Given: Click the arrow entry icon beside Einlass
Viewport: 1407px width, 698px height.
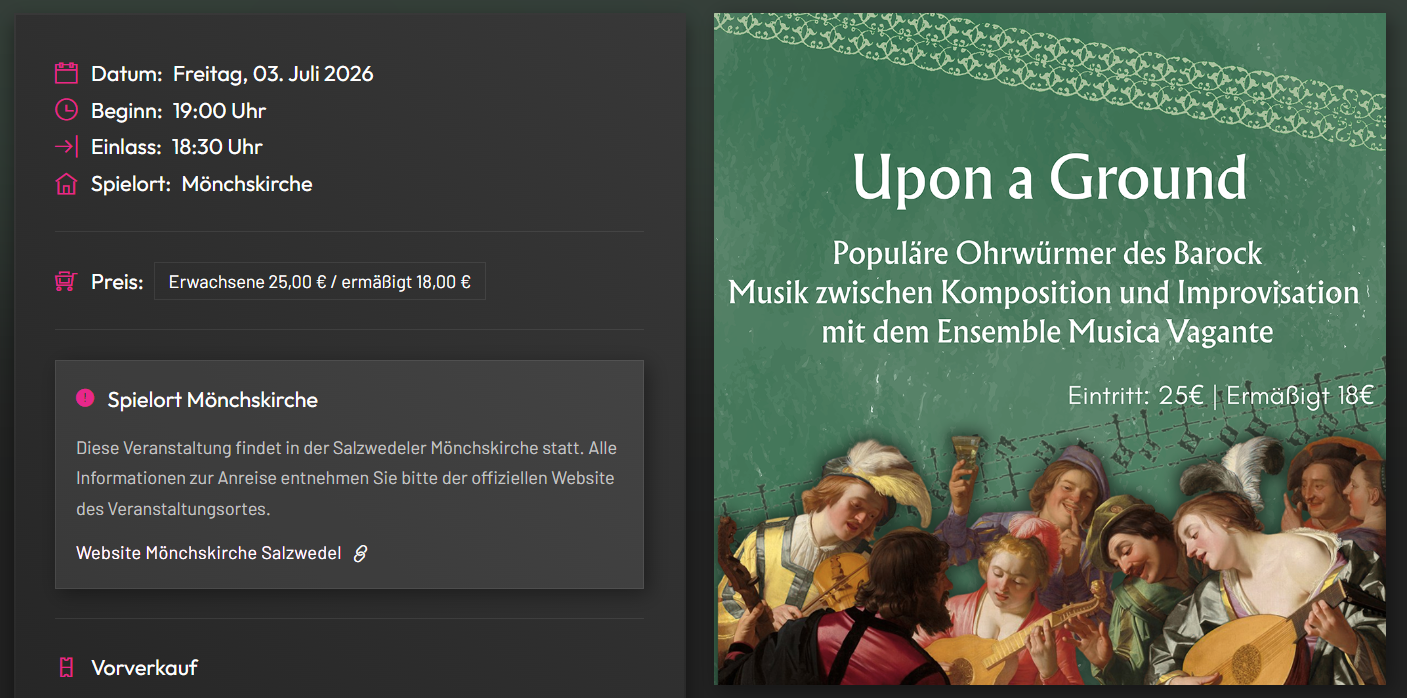Looking at the screenshot, I should tap(66, 147).
